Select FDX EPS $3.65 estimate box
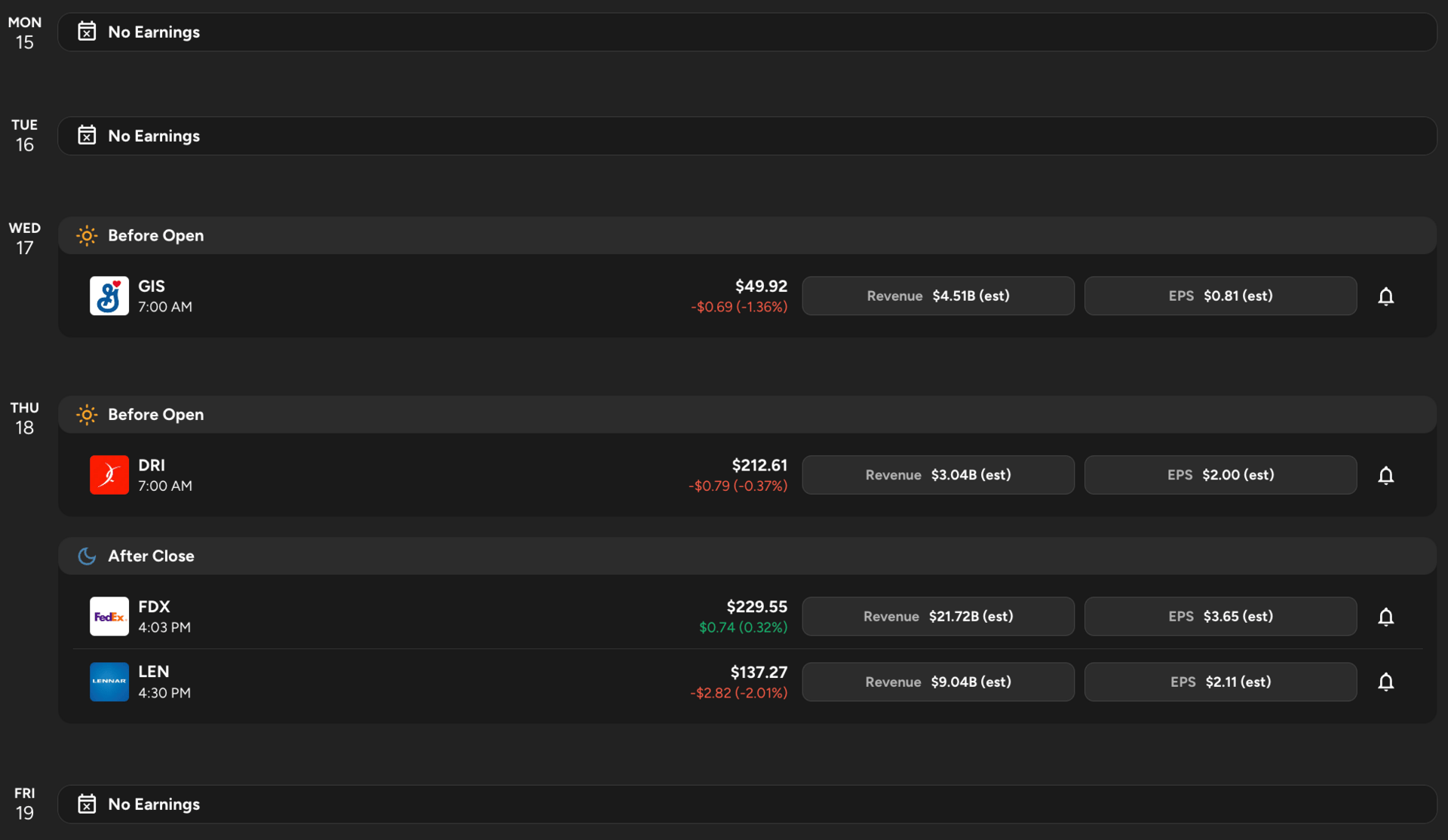1448x840 pixels. click(1219, 616)
